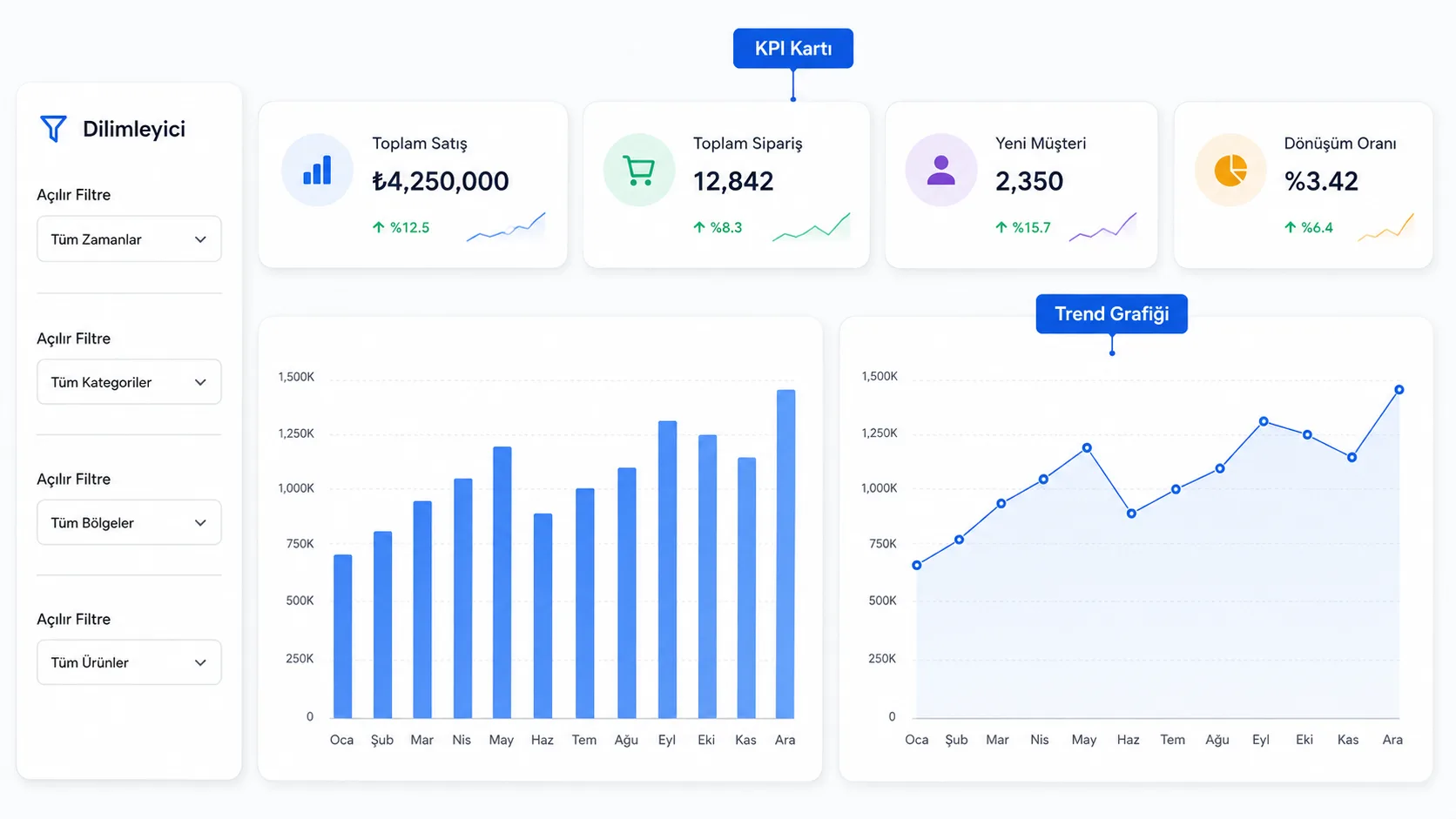Click the green up arrow beside %8.3
The width and height of the screenshot is (1456, 819).
point(698,227)
